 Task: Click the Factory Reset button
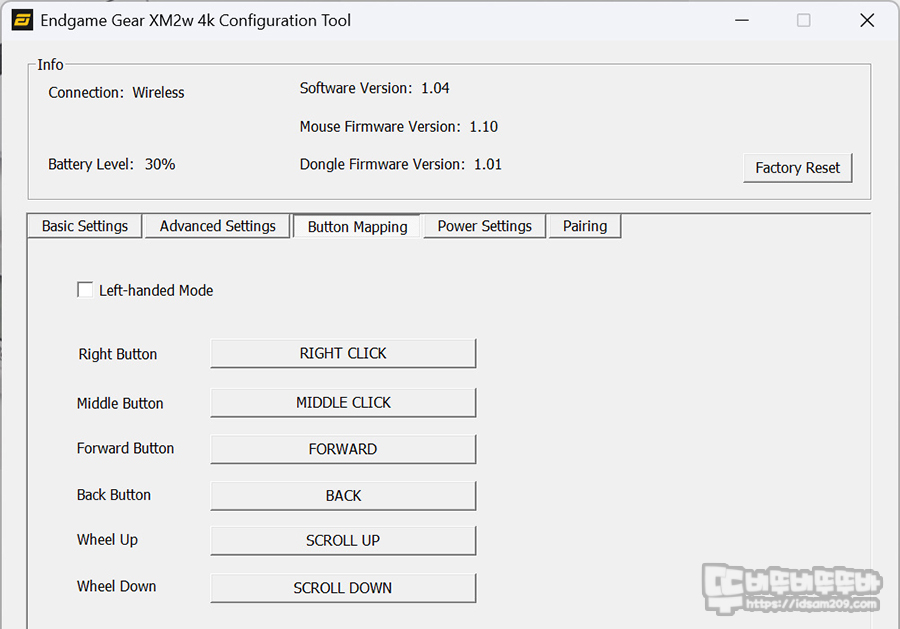point(797,168)
